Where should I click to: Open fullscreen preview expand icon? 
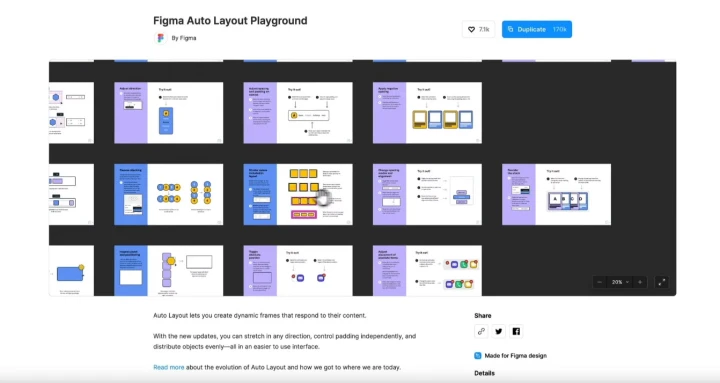coord(662,282)
